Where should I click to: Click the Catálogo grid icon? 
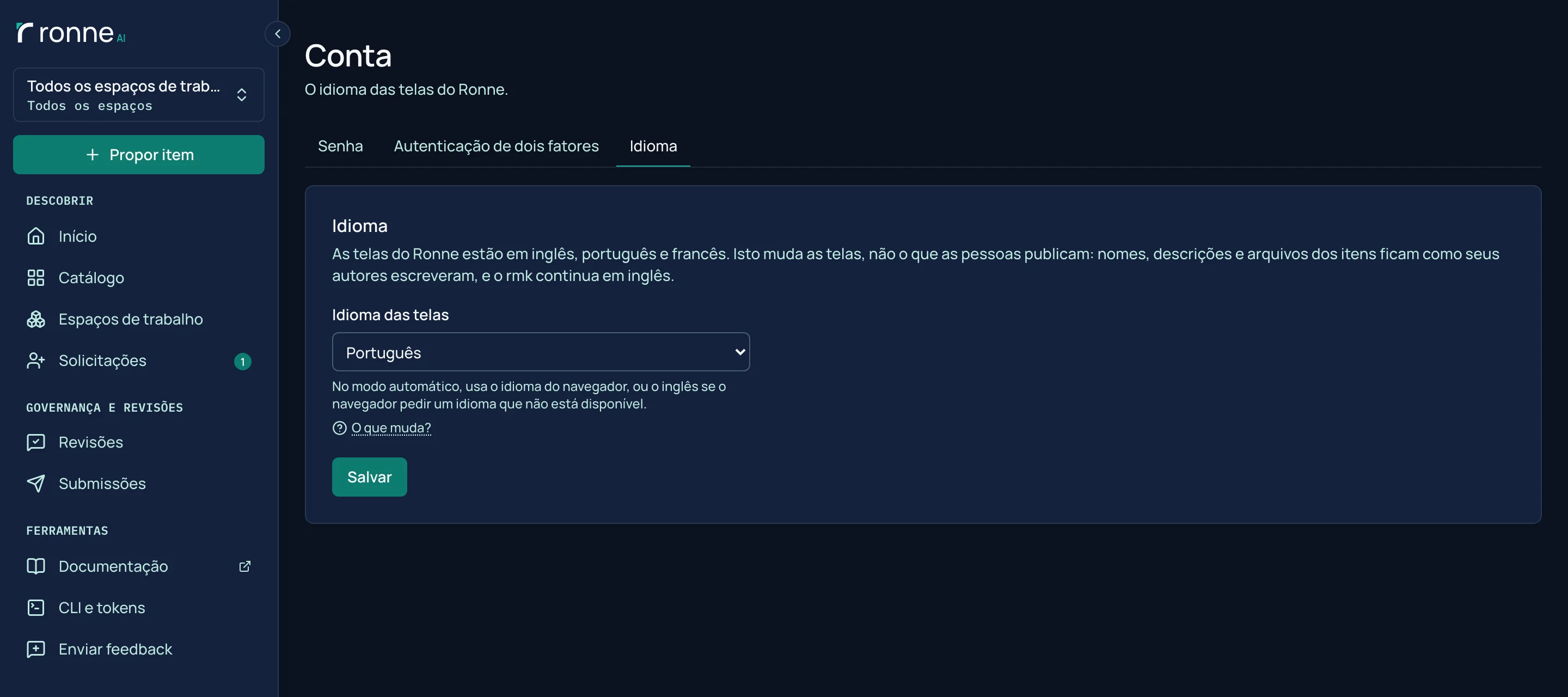coord(36,278)
